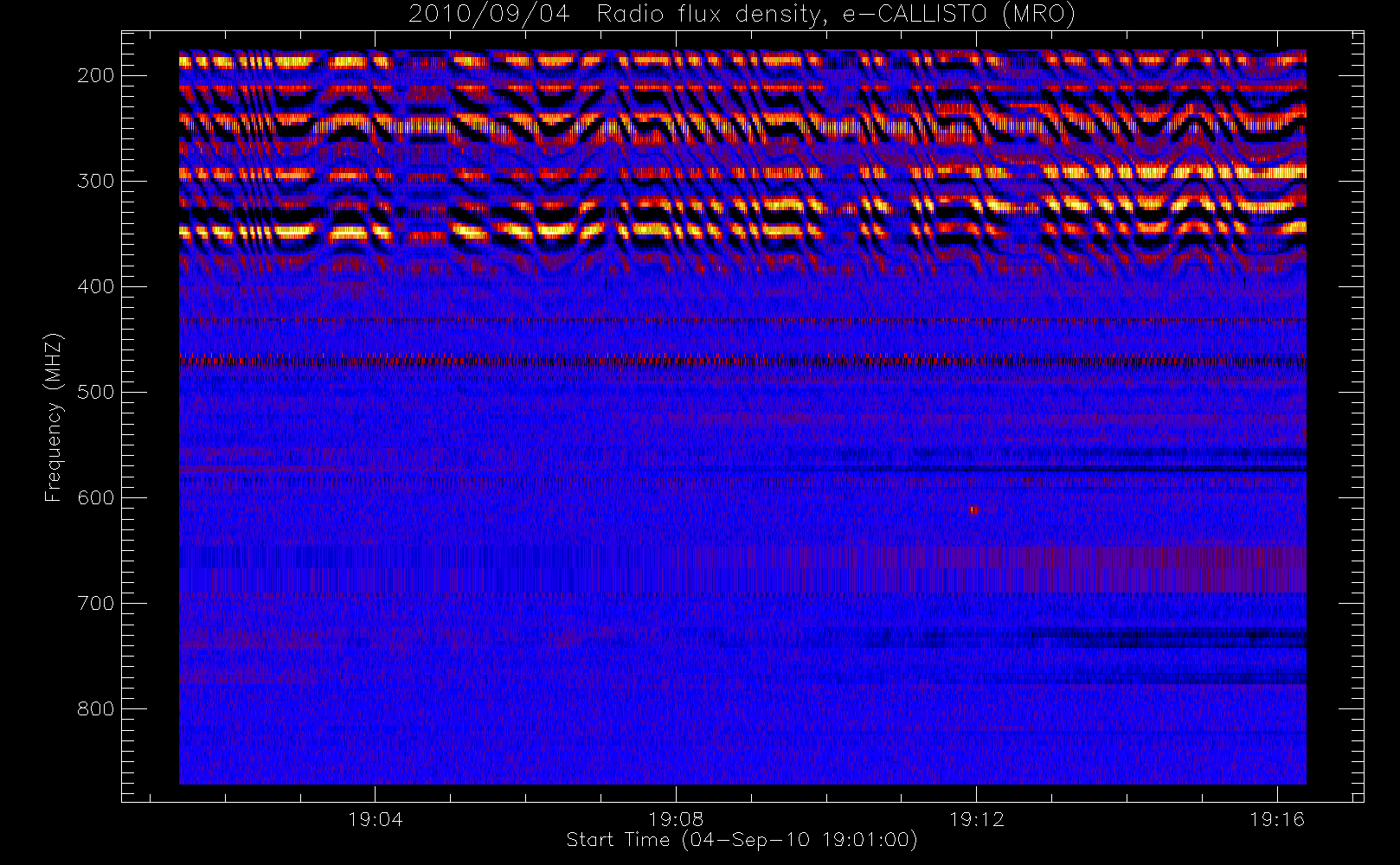Click the plot title 'Radio flux density, e-CALLISTO (MRO)'
Image resolution: width=1400 pixels, height=865 pixels.
[x=836, y=15]
